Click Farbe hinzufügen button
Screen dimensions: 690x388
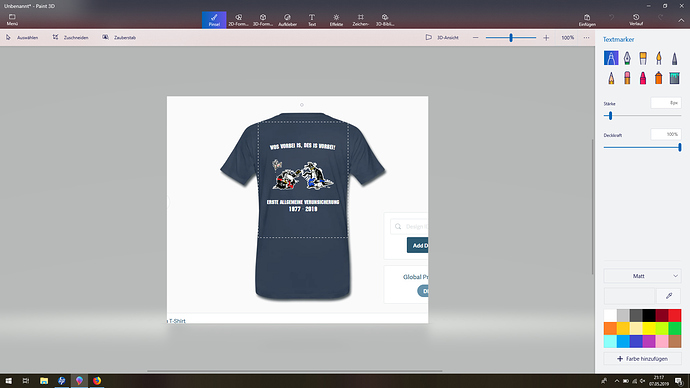(642, 359)
